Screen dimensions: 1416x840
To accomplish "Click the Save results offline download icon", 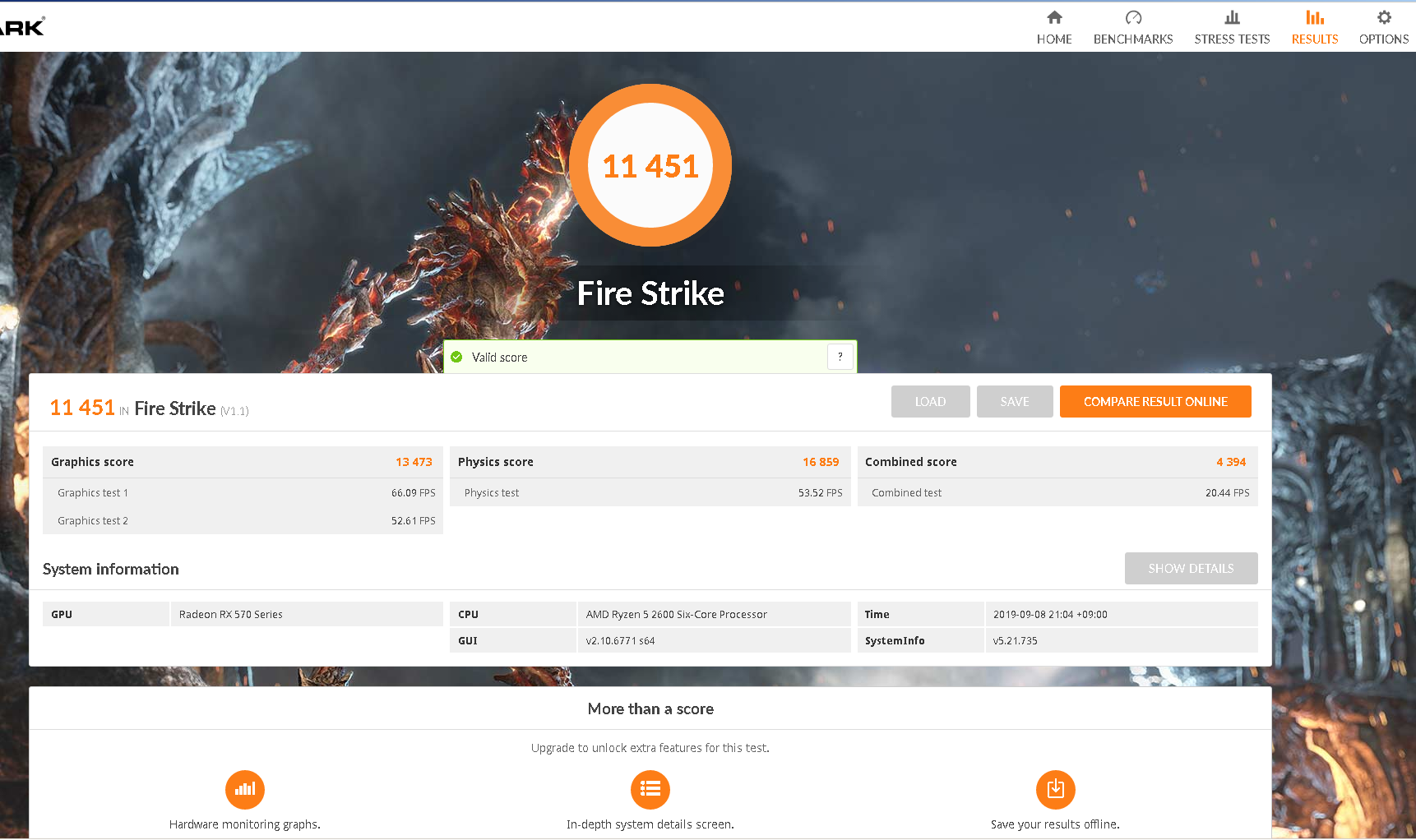I will pyautogui.click(x=1056, y=789).
